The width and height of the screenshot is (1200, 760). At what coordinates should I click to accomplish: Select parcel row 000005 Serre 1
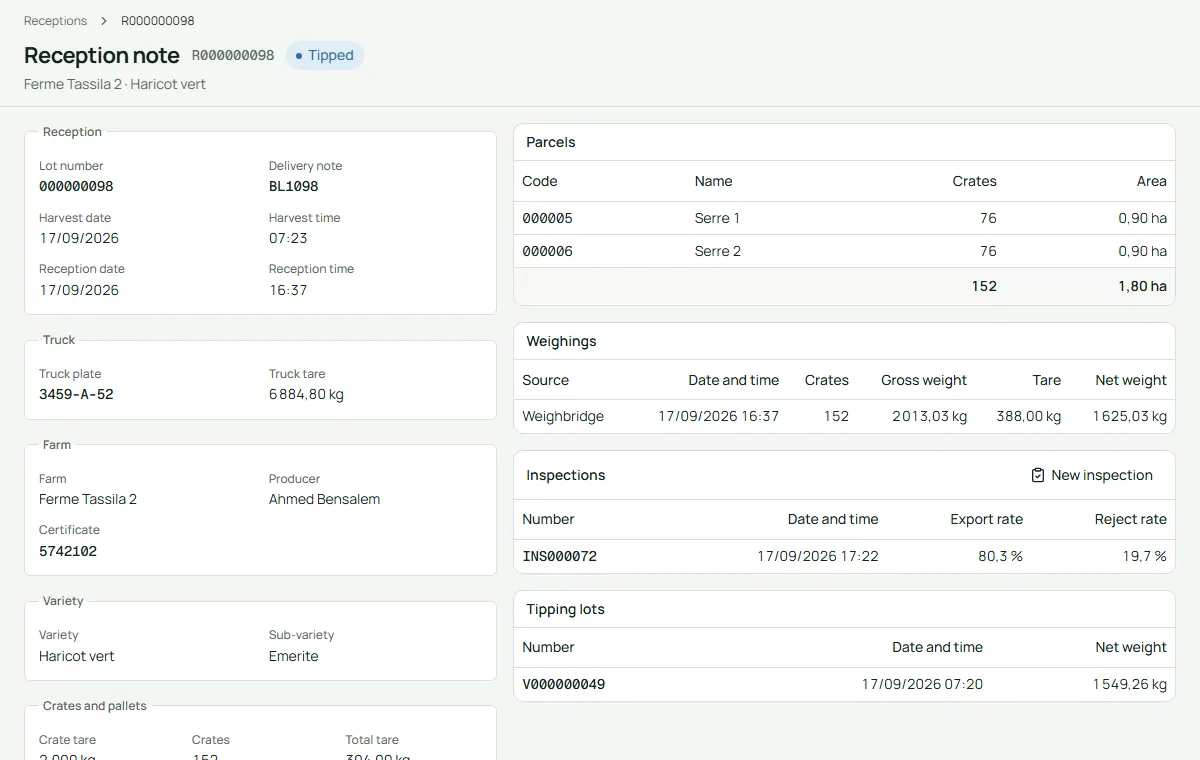click(x=844, y=218)
